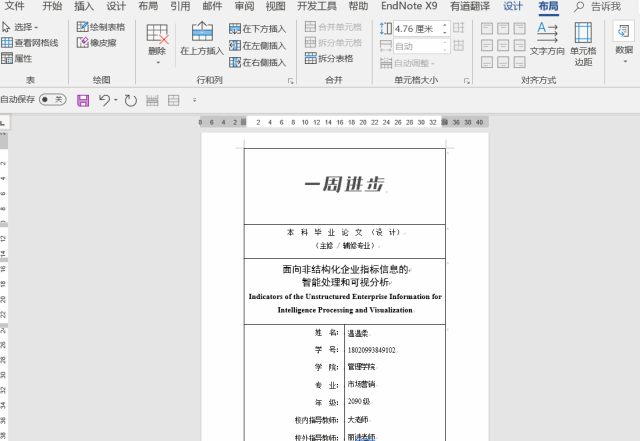
Task: Click the column width field showing 自动
Action: (418, 46)
